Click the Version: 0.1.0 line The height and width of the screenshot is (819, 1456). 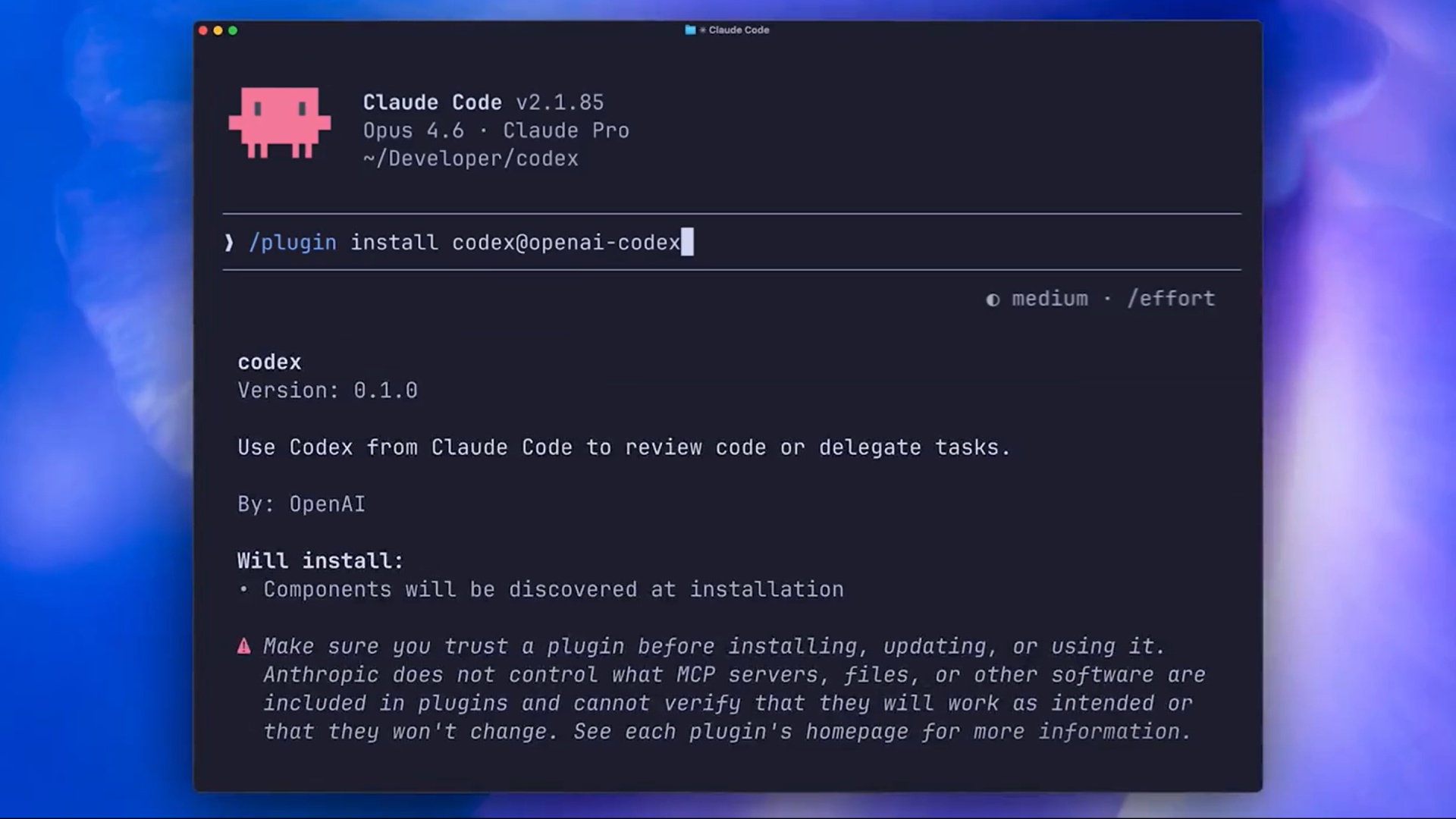click(328, 391)
